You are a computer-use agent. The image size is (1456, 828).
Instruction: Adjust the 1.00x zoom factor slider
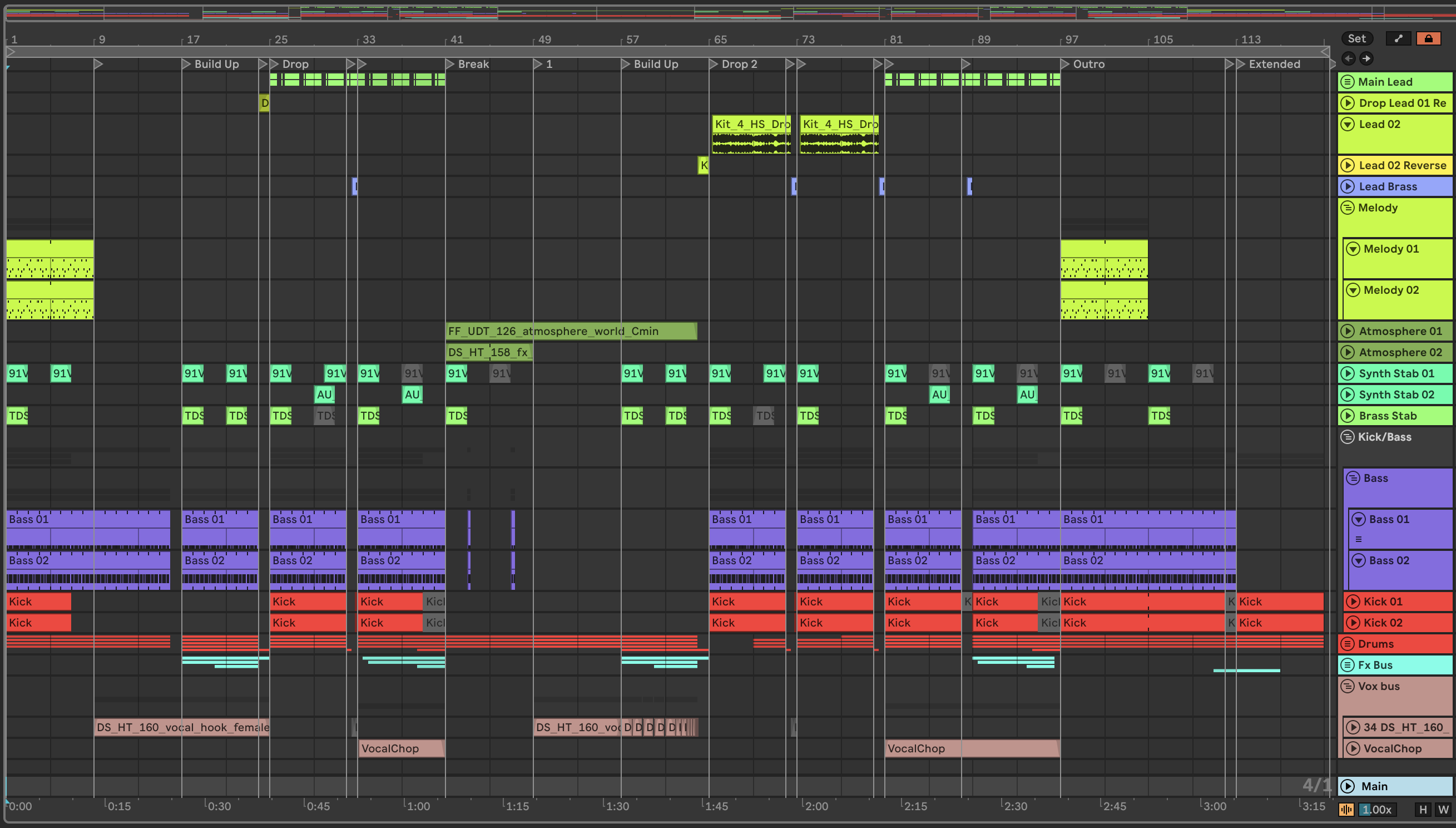pos(1378,809)
